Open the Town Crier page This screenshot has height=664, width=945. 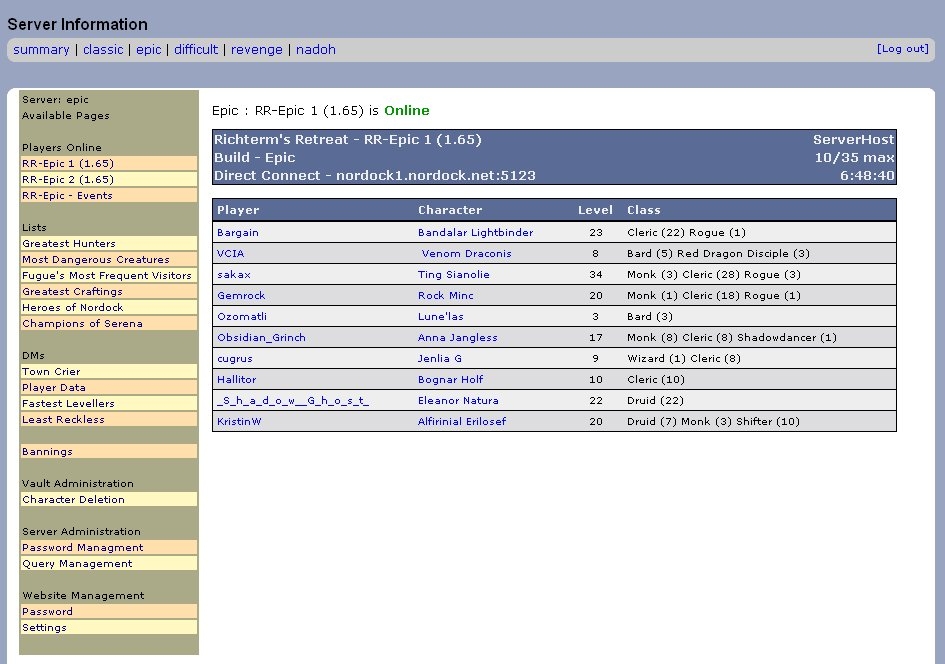[51, 372]
